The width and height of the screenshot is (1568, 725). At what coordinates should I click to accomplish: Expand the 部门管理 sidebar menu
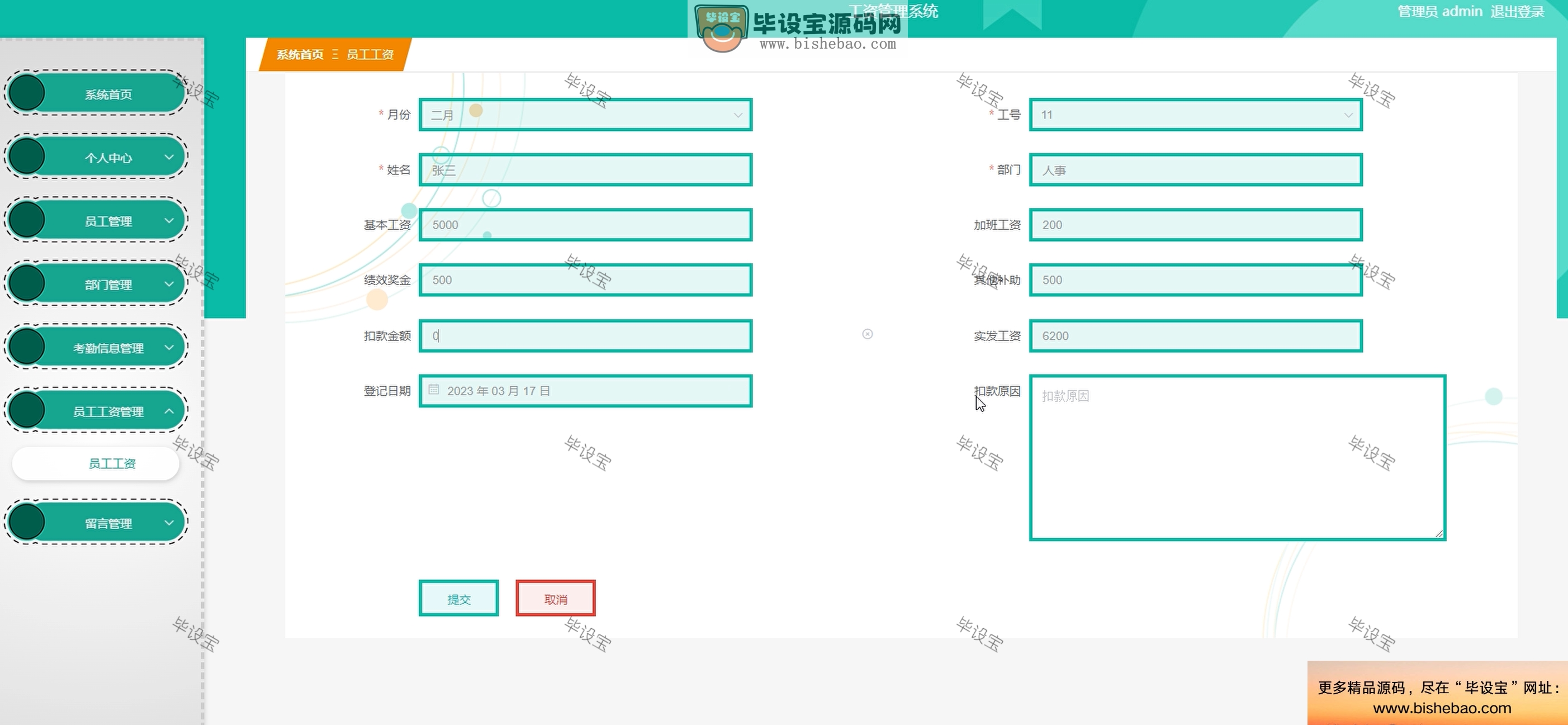[96, 283]
